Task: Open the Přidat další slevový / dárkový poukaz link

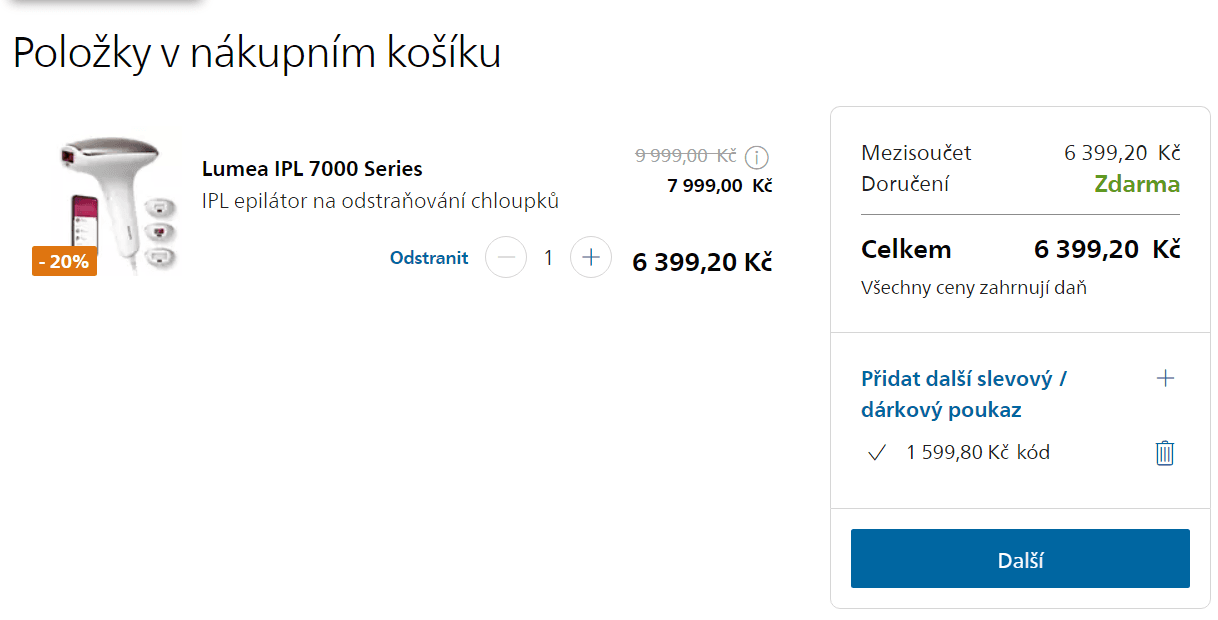Action: tap(964, 394)
